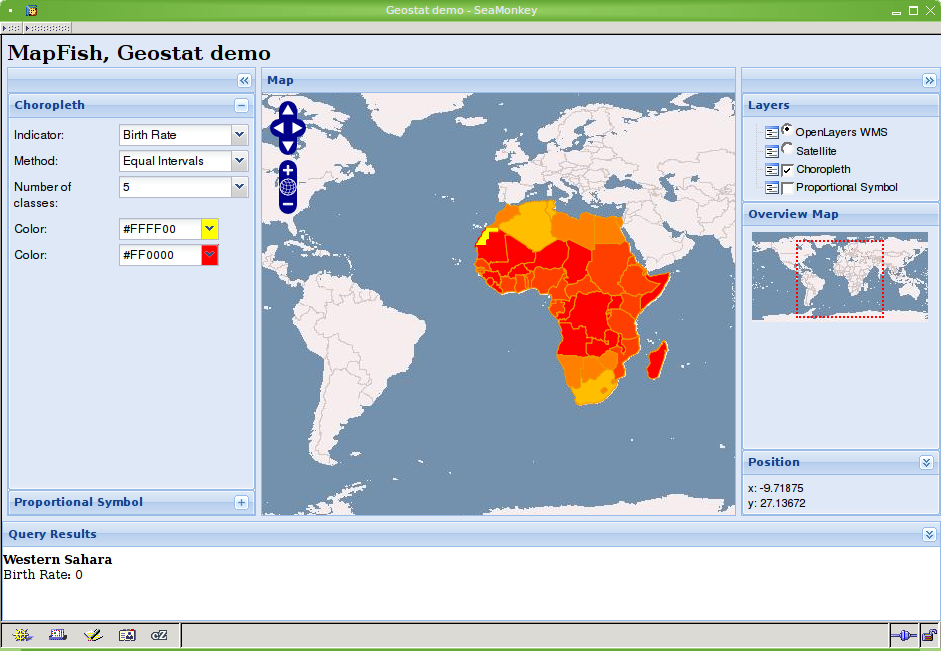Pan the map left with the west arrow

pos(277,128)
